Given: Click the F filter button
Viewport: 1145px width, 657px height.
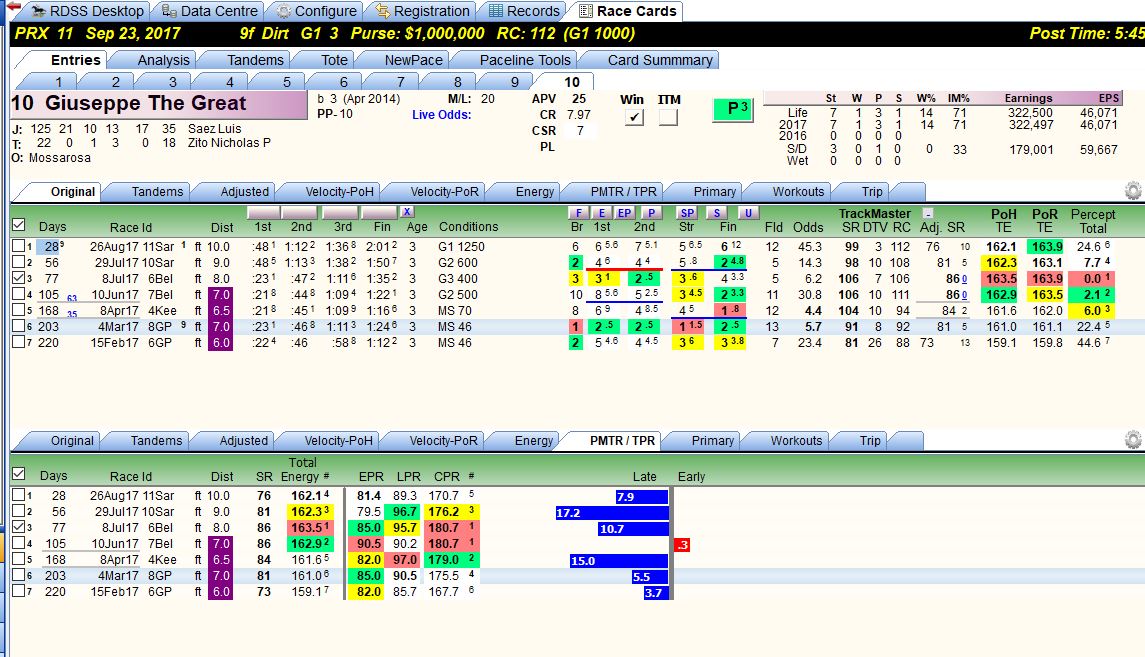Looking at the screenshot, I should (x=578, y=213).
